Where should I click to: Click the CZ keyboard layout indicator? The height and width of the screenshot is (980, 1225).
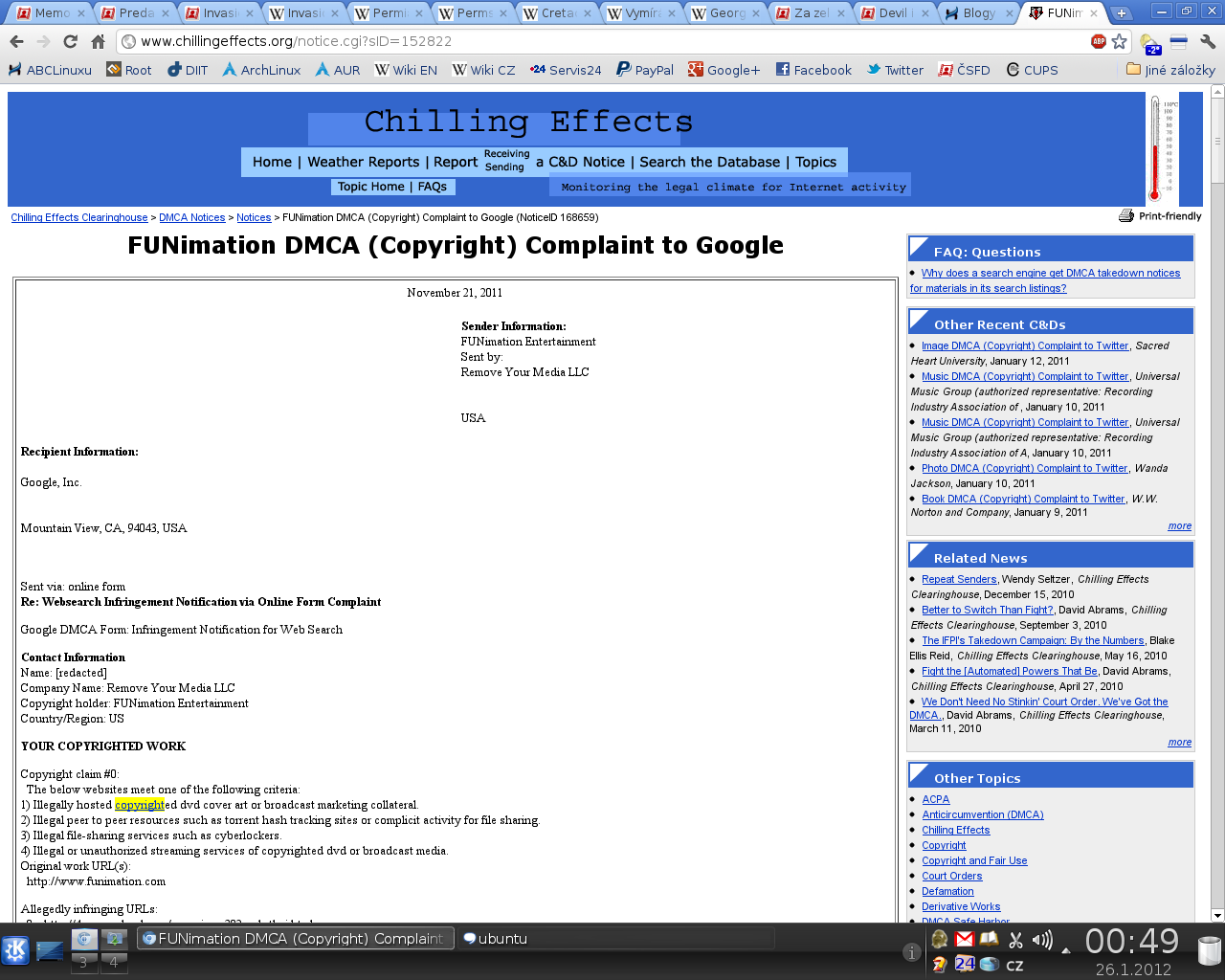click(1015, 965)
